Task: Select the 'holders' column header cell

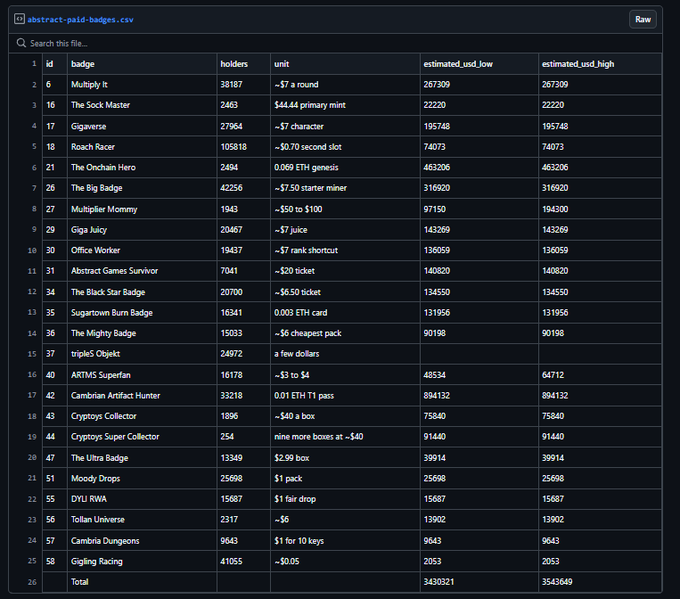Action: [244, 64]
